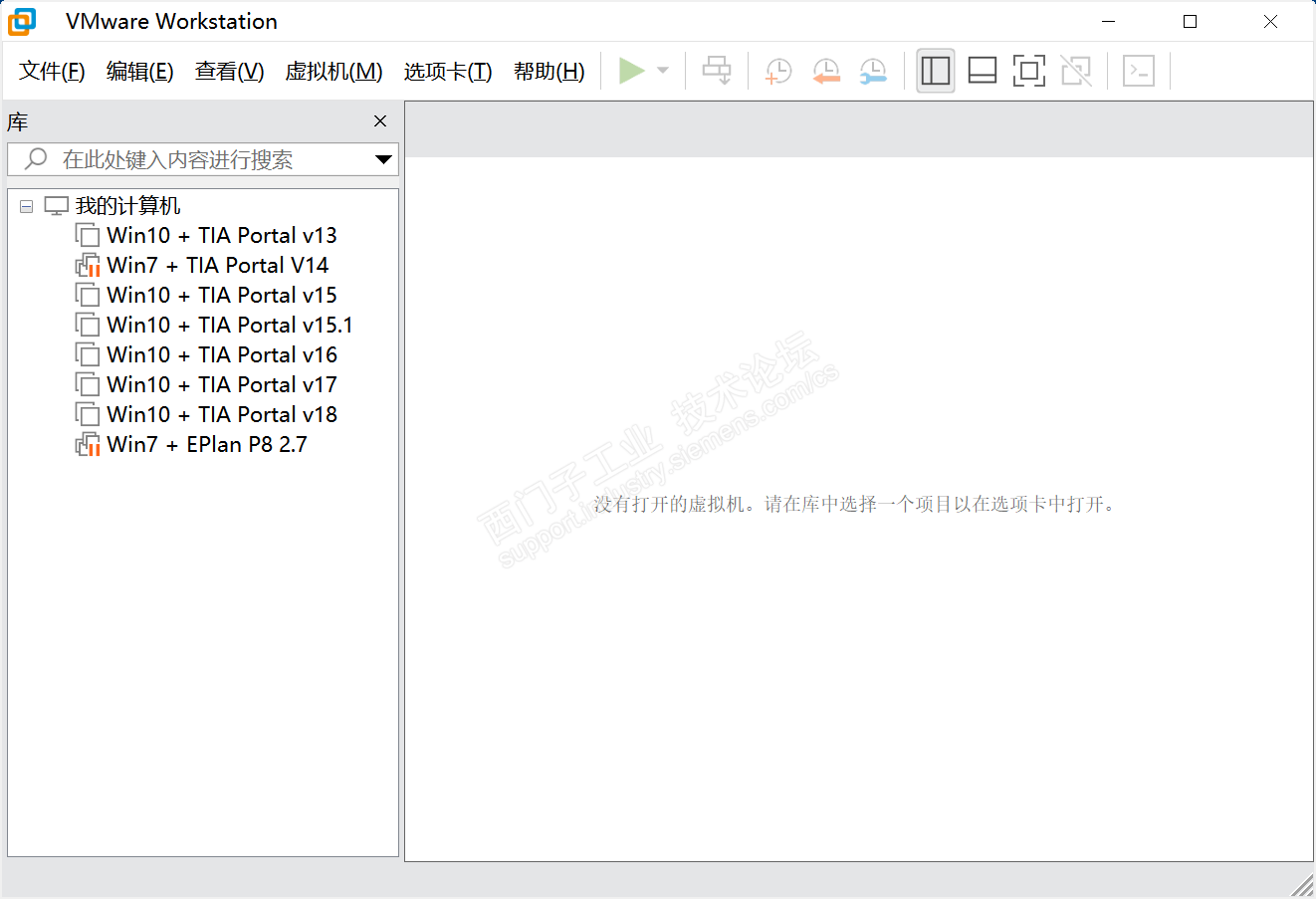Maximize the VMware Workstation window
This screenshot has height=899, width=1316.
(1190, 21)
